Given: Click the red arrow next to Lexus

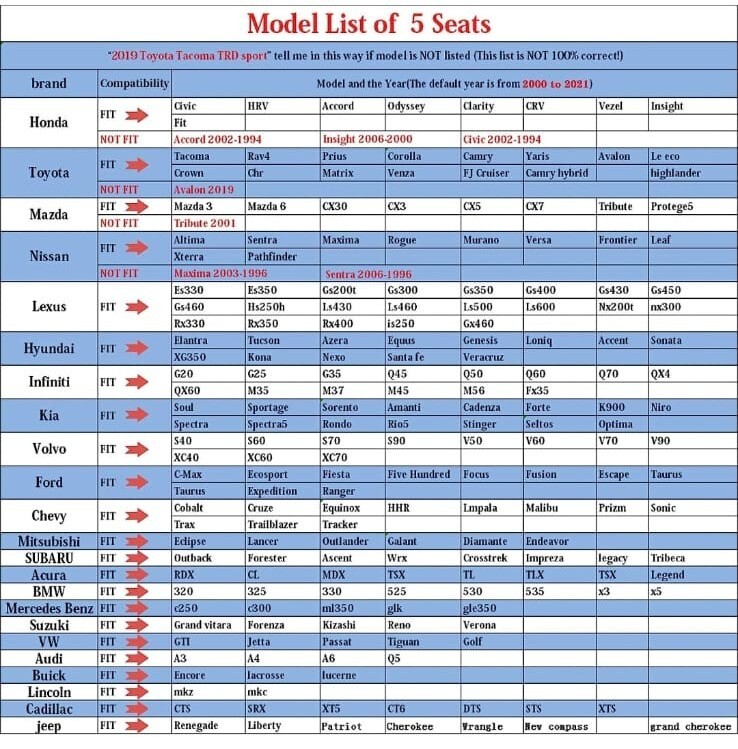Looking at the screenshot, I should click(137, 307).
